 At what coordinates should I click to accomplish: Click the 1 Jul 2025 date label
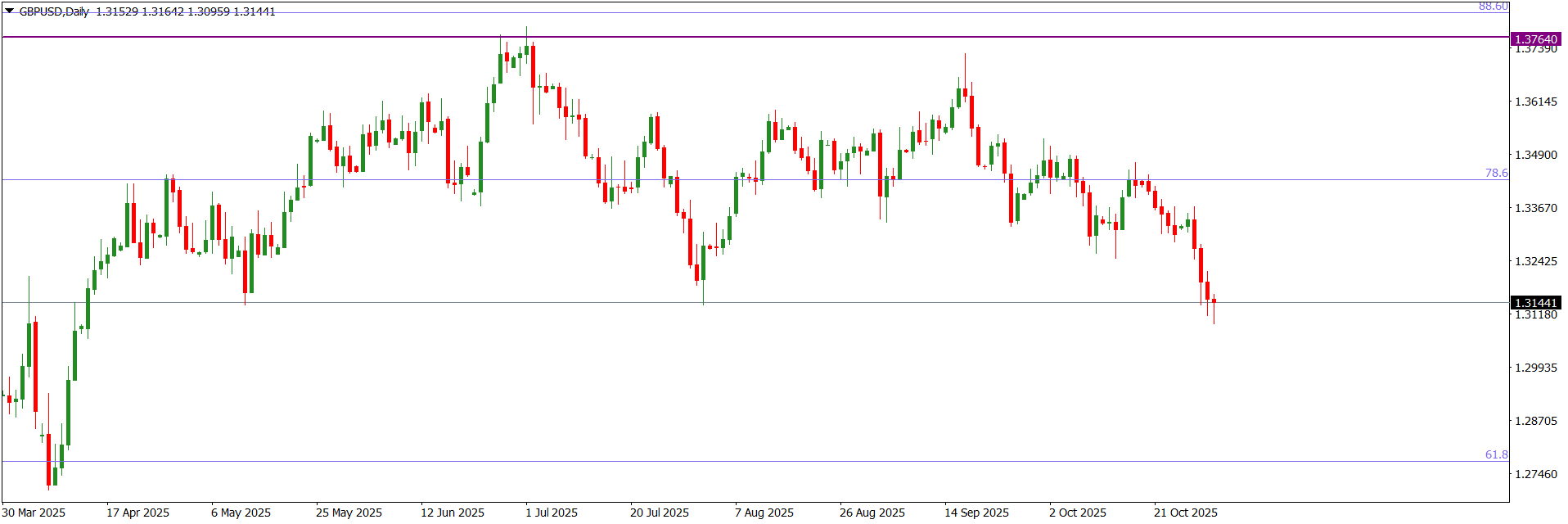(552, 513)
